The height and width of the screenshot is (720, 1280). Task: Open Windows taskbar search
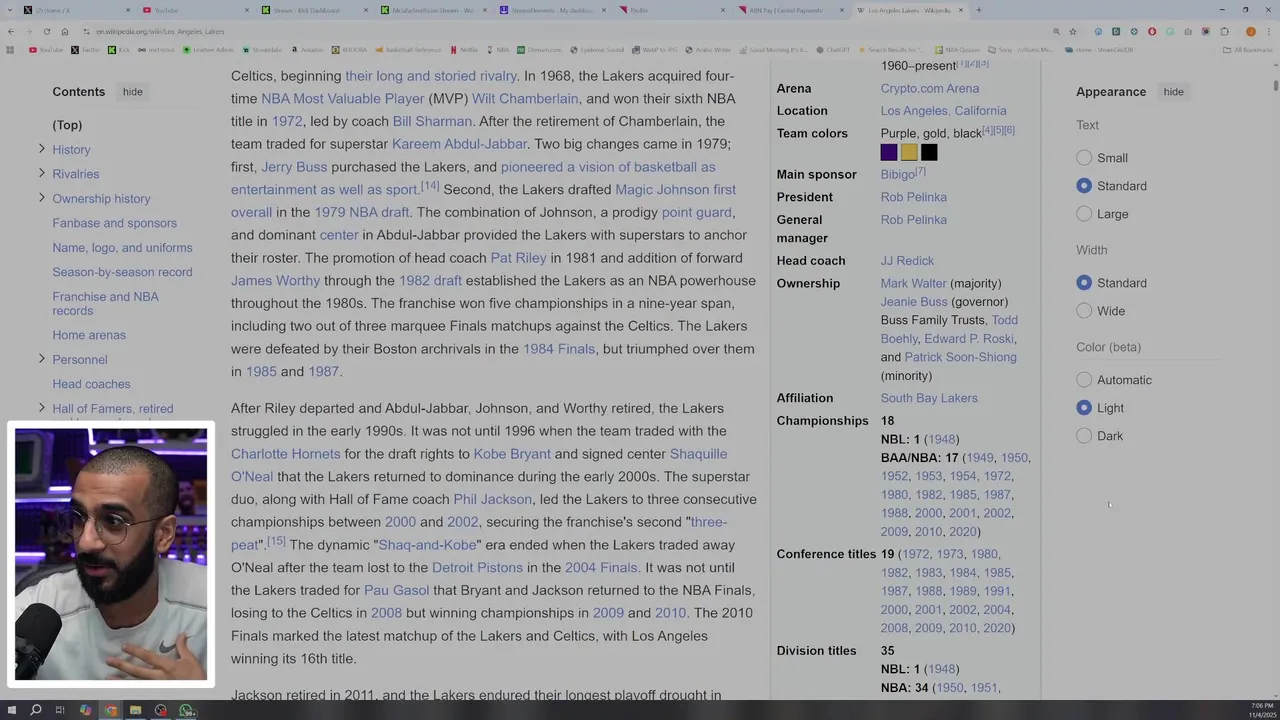[35, 710]
